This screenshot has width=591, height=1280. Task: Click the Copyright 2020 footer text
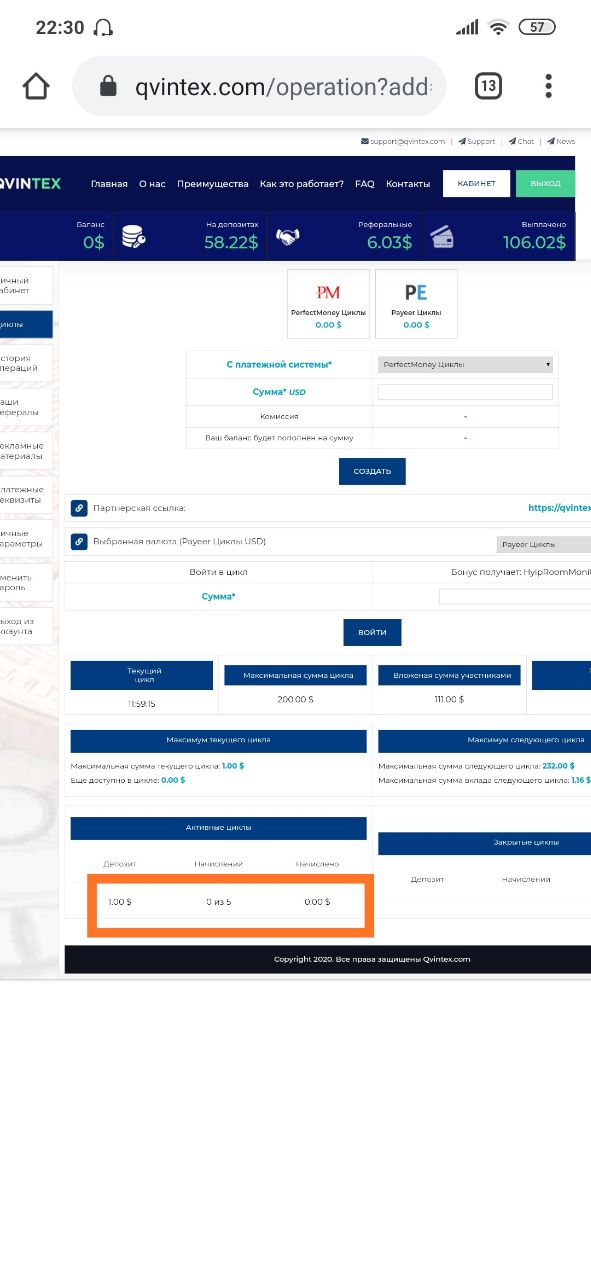(372, 959)
